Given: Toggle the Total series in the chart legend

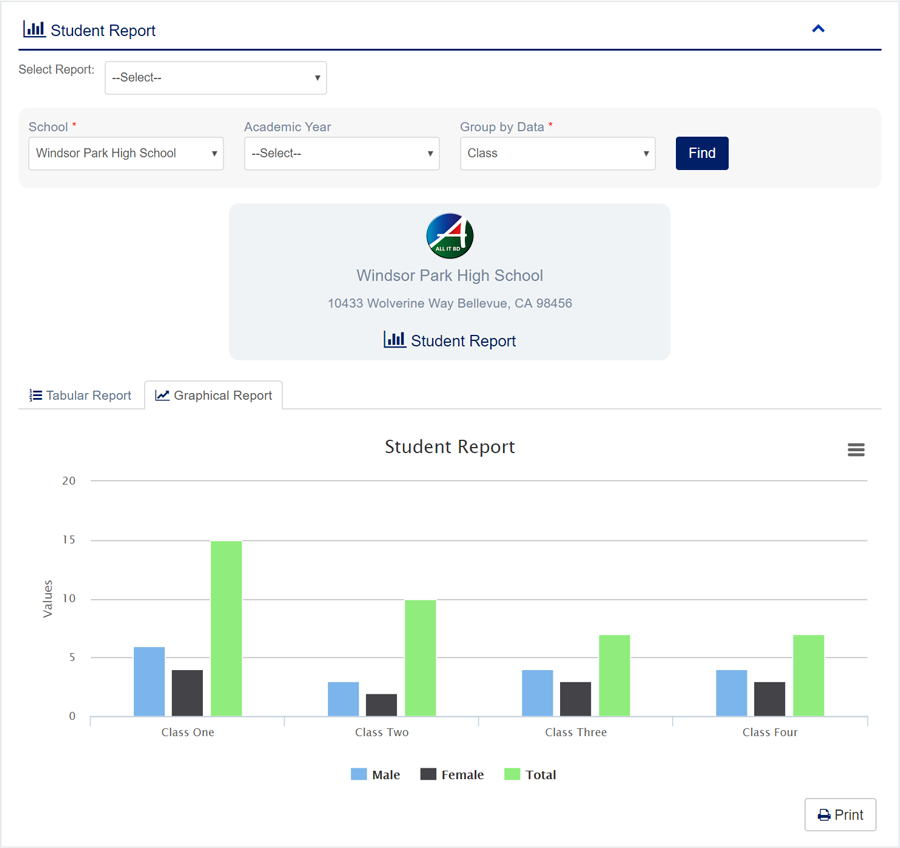Looking at the screenshot, I should (x=531, y=774).
